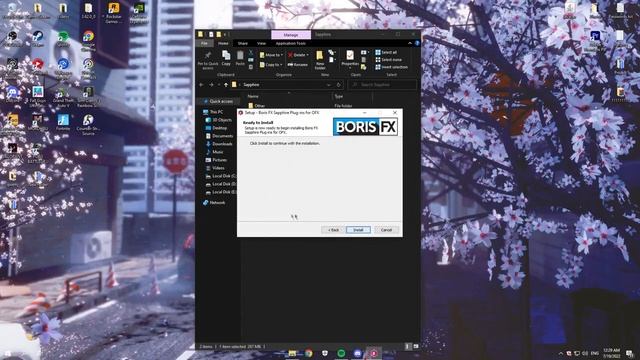Image resolution: width=640 pixels, height=360 pixels.
Task: Show hidden system tray icons
Action: [x=560, y=353]
